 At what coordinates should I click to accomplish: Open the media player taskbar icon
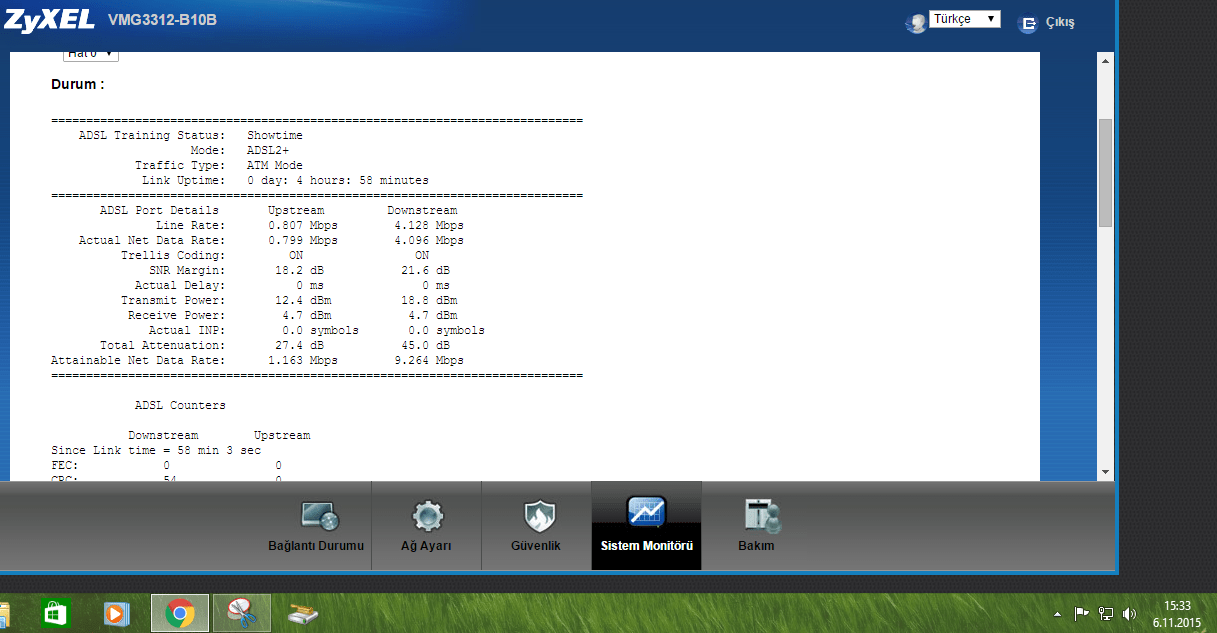[117, 612]
